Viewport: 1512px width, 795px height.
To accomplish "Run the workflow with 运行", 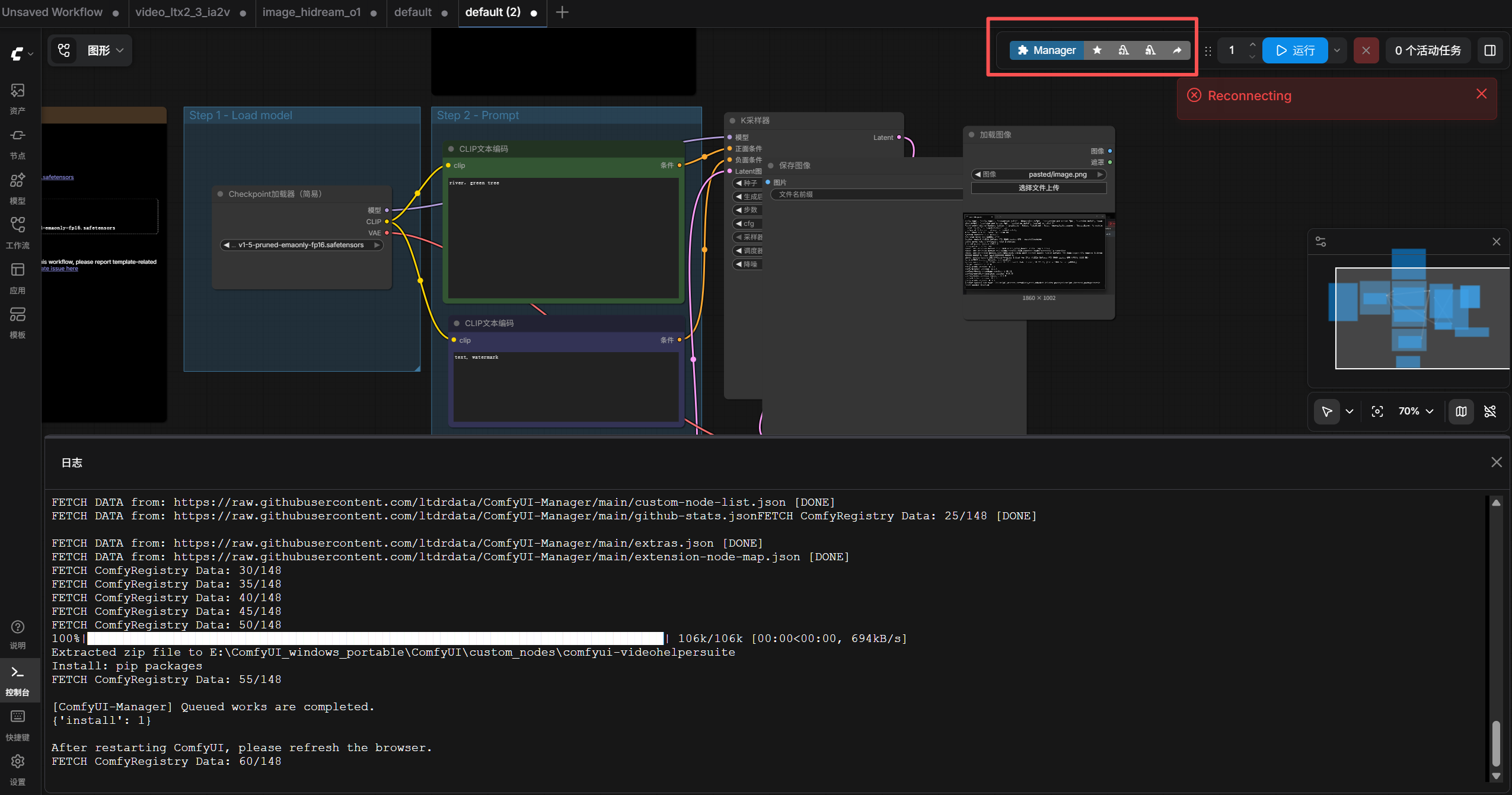I will click(1295, 50).
